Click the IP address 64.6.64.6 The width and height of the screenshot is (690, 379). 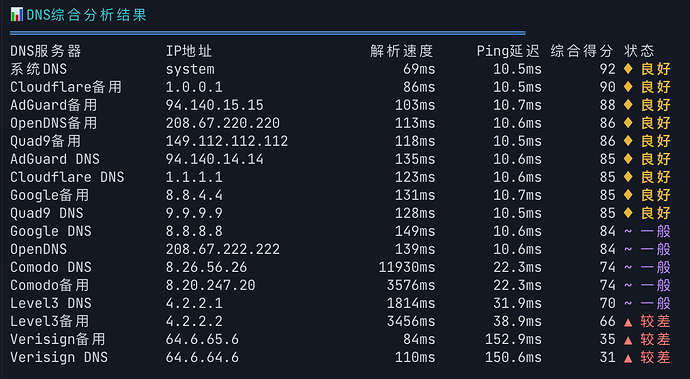(x=202, y=358)
